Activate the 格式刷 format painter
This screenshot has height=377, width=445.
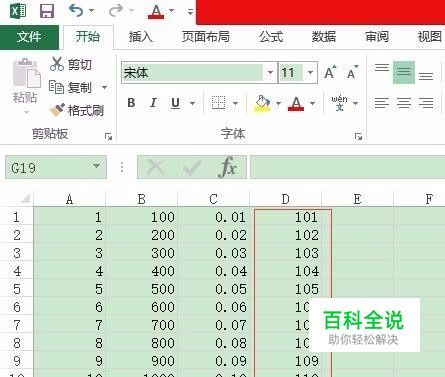click(77, 110)
